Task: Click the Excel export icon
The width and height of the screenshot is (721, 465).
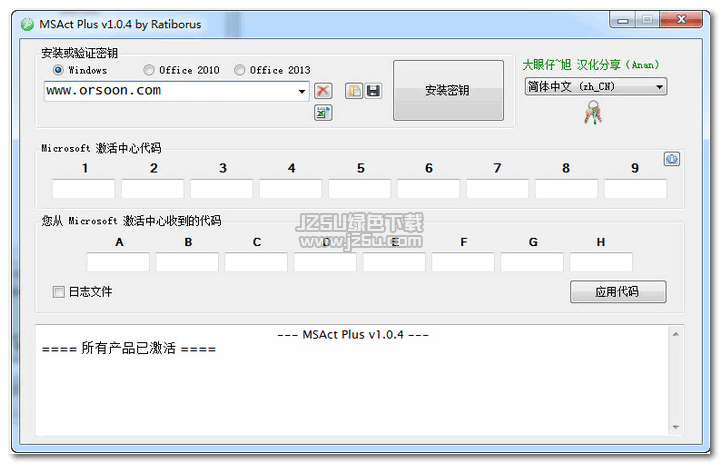Action: pyautogui.click(x=323, y=113)
